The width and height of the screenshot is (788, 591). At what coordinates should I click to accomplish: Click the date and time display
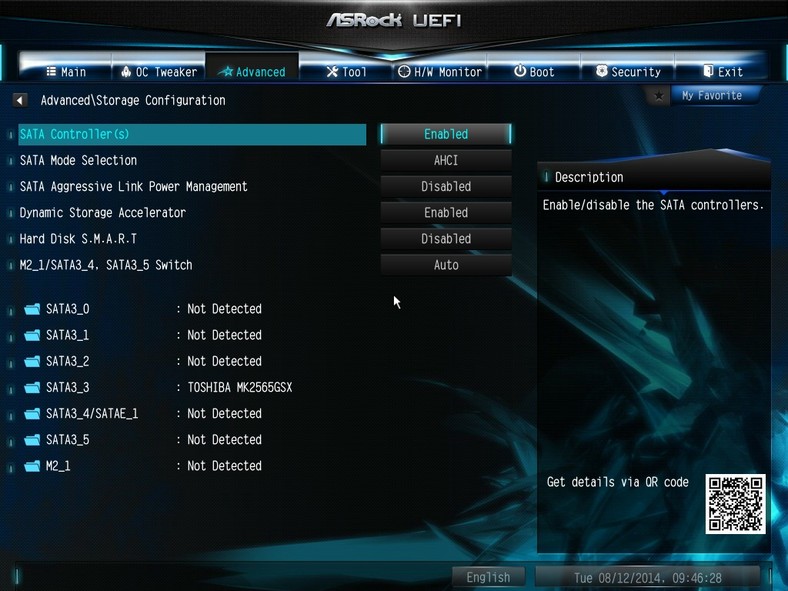pyautogui.click(x=648, y=577)
